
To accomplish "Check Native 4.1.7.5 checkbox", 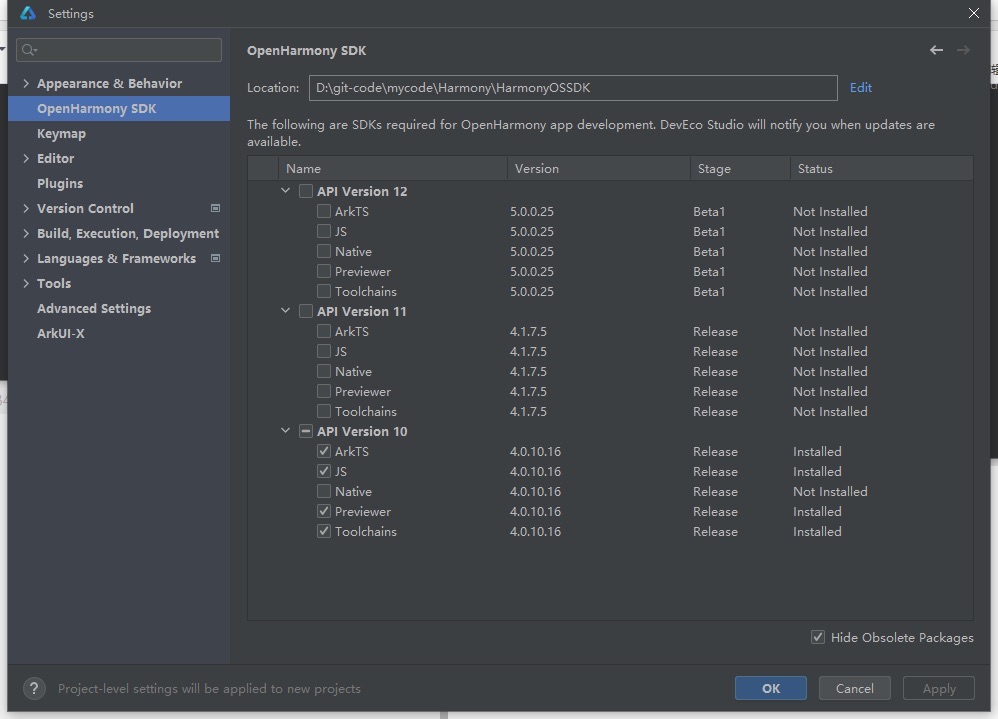I will coord(324,371).
